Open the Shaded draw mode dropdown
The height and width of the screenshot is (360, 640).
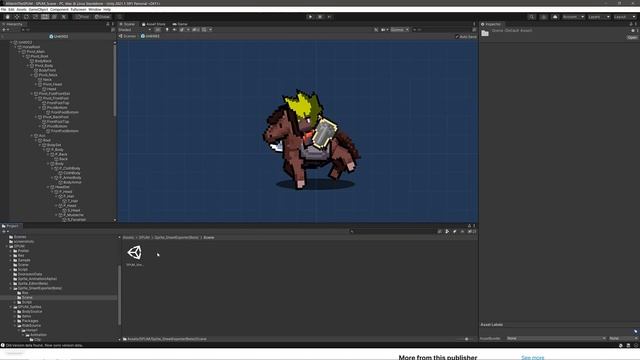pos(135,30)
